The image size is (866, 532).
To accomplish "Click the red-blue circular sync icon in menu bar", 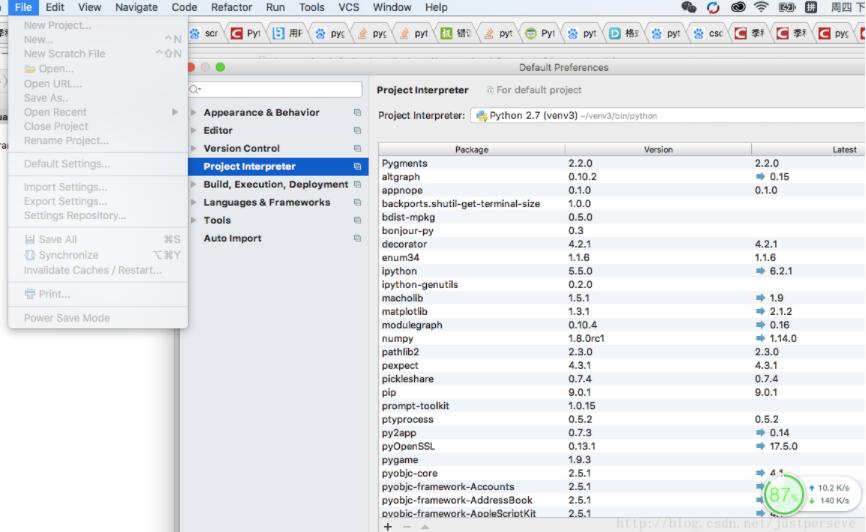I will coord(713,7).
